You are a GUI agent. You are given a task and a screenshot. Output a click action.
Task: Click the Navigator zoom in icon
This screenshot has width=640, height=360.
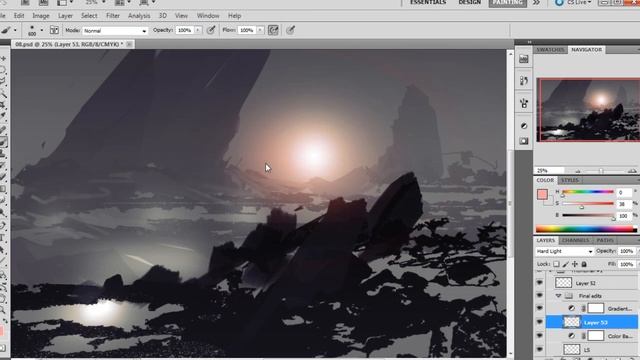point(632,171)
